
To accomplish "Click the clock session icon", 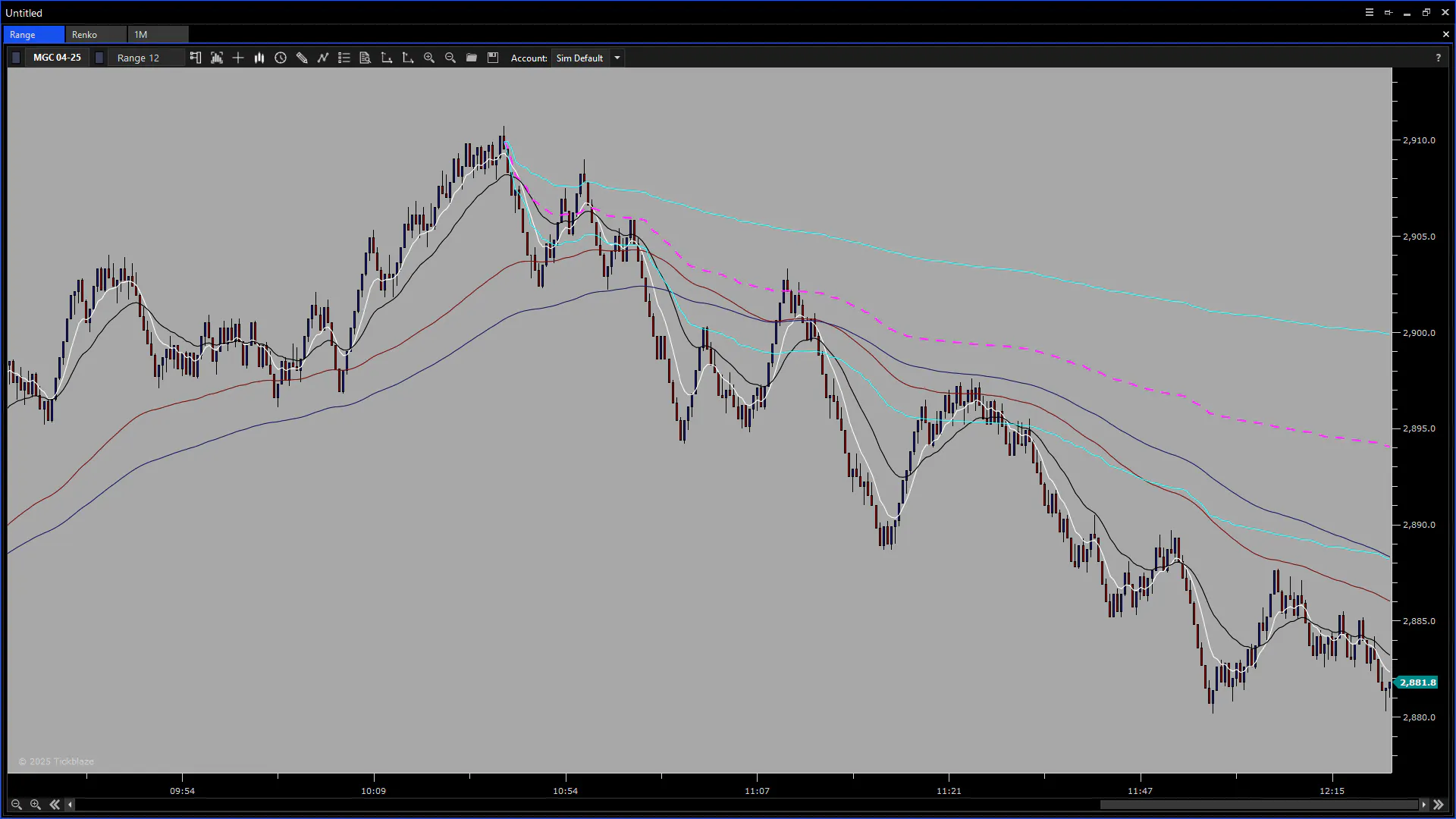I will pos(281,58).
